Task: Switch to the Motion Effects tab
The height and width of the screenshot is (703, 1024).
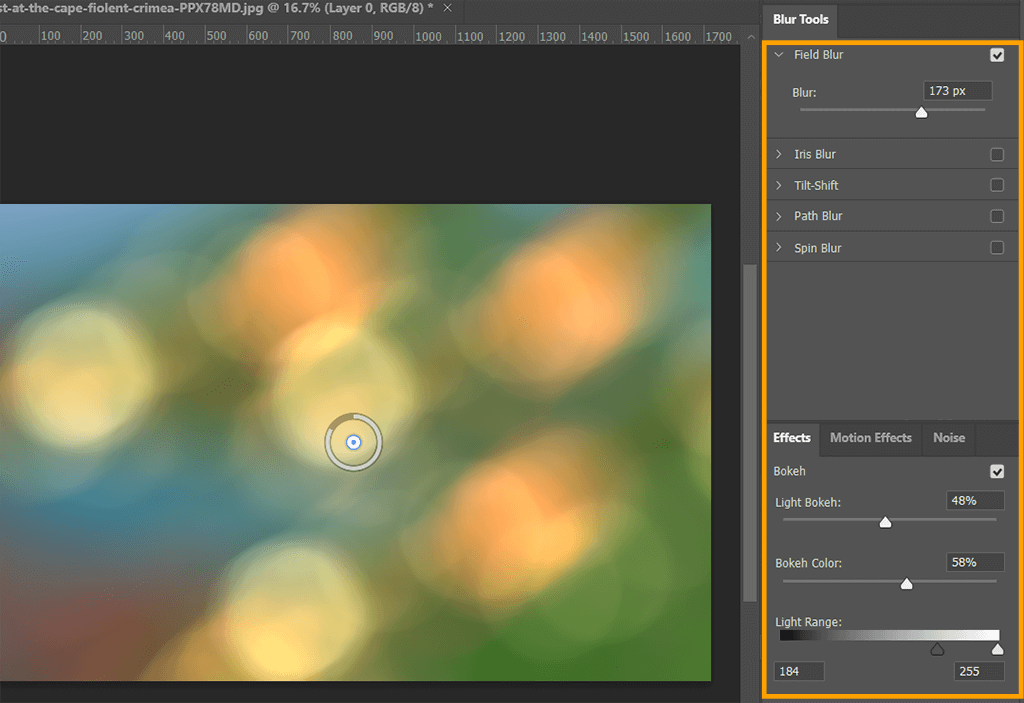Action: coord(871,438)
